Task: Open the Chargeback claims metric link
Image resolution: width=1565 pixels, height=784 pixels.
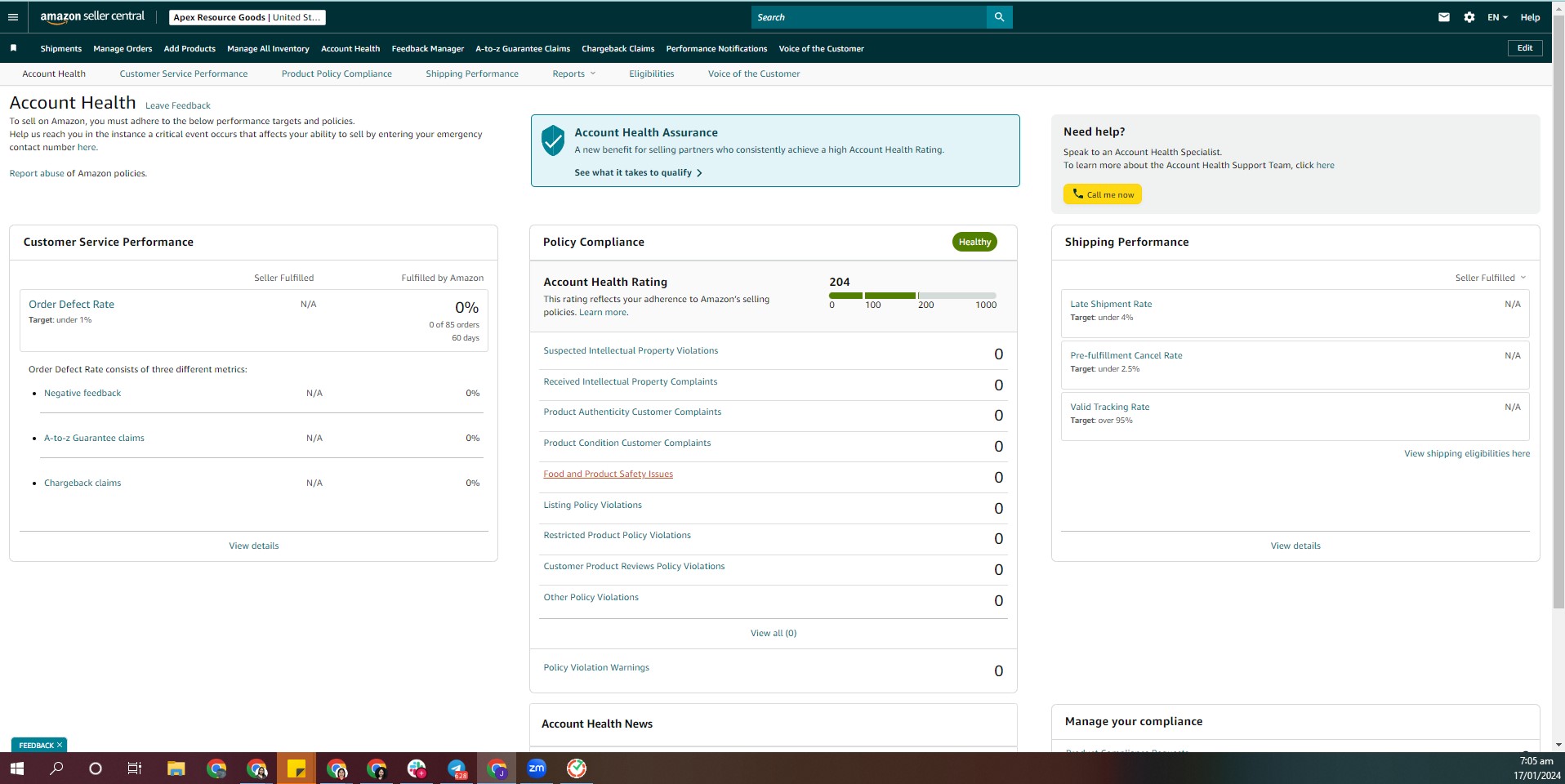Action: pos(82,483)
